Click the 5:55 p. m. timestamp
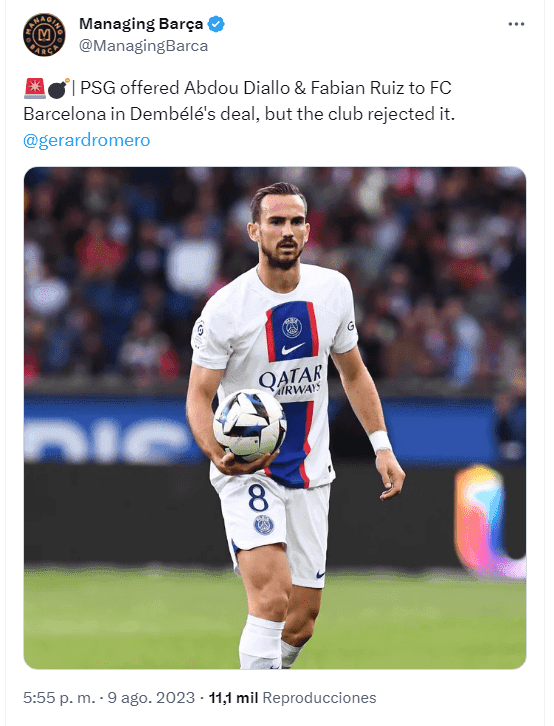 pos(59,697)
